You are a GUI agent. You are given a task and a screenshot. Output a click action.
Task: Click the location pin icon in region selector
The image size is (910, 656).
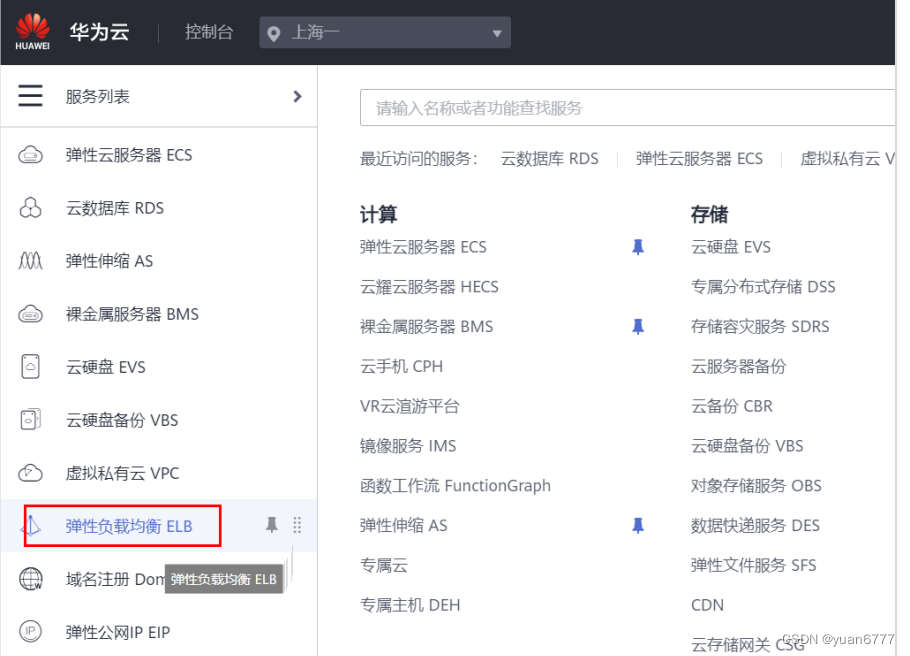[273, 34]
